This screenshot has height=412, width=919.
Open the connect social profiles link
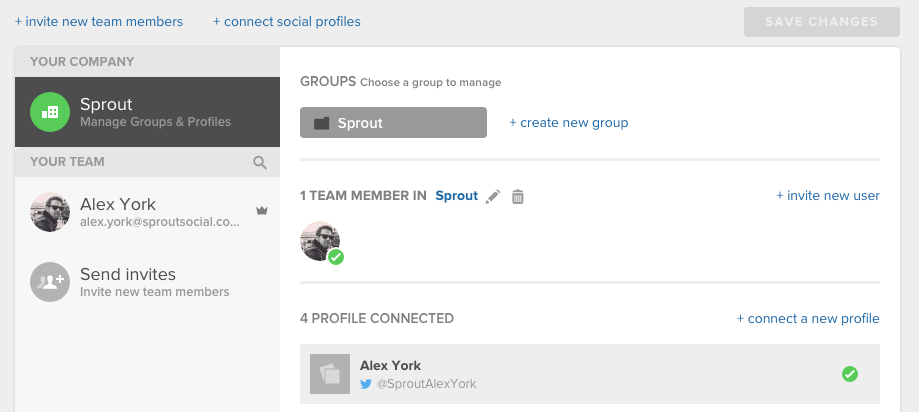pos(287,22)
